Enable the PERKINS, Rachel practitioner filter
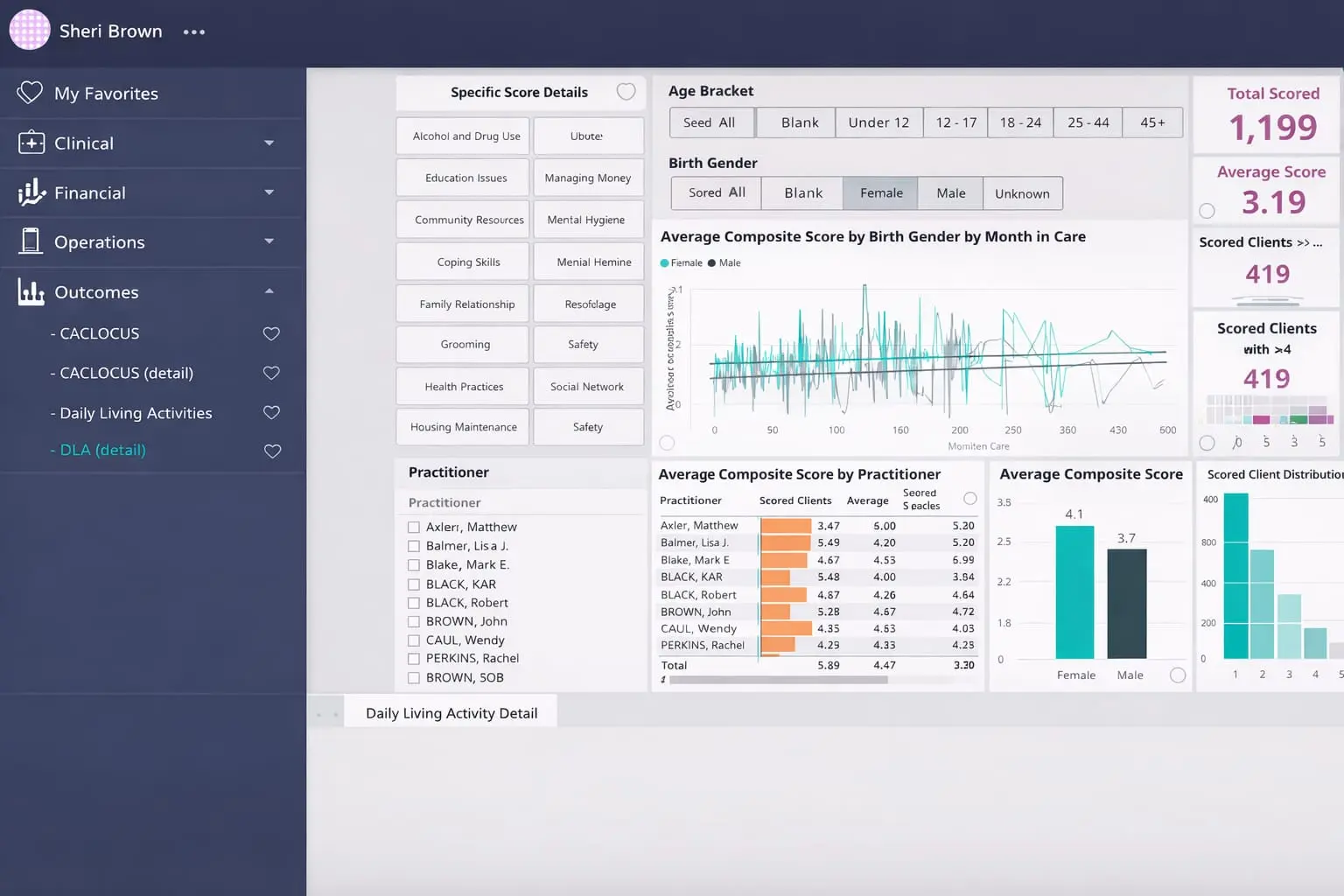The width and height of the screenshot is (1344, 896). 413,658
